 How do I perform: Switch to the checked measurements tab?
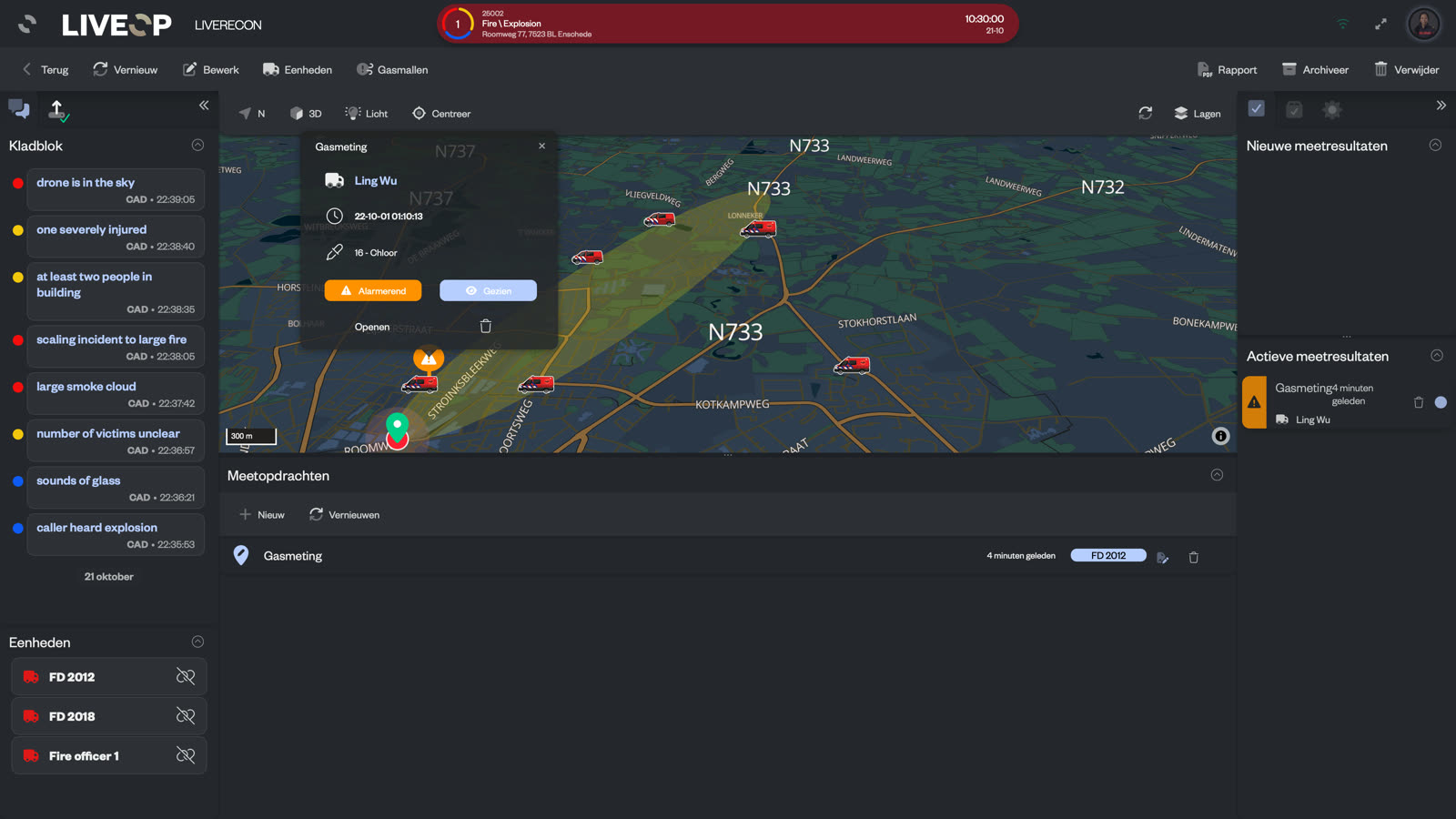point(1257,108)
